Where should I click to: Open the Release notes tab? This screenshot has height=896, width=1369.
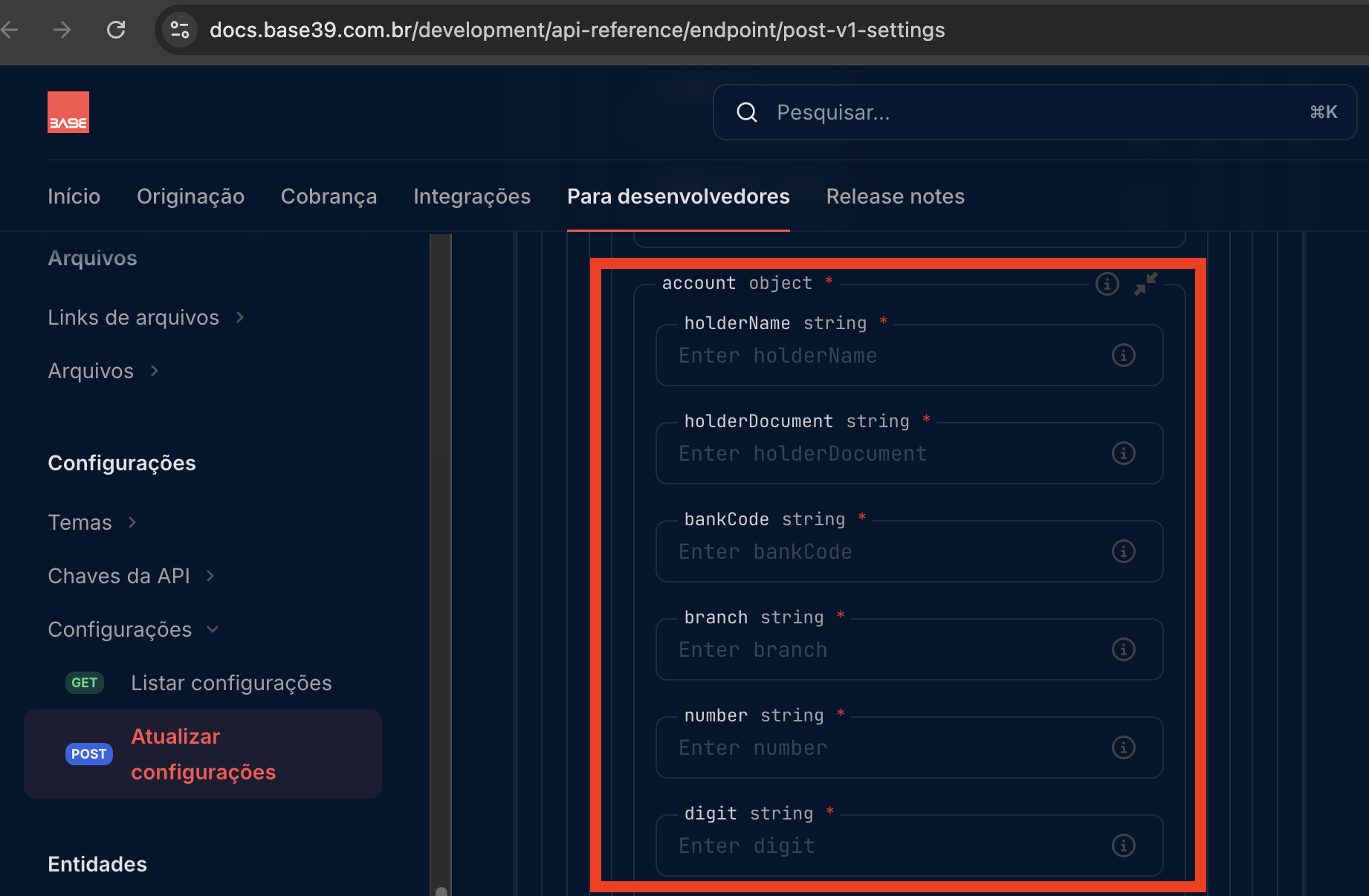[895, 196]
